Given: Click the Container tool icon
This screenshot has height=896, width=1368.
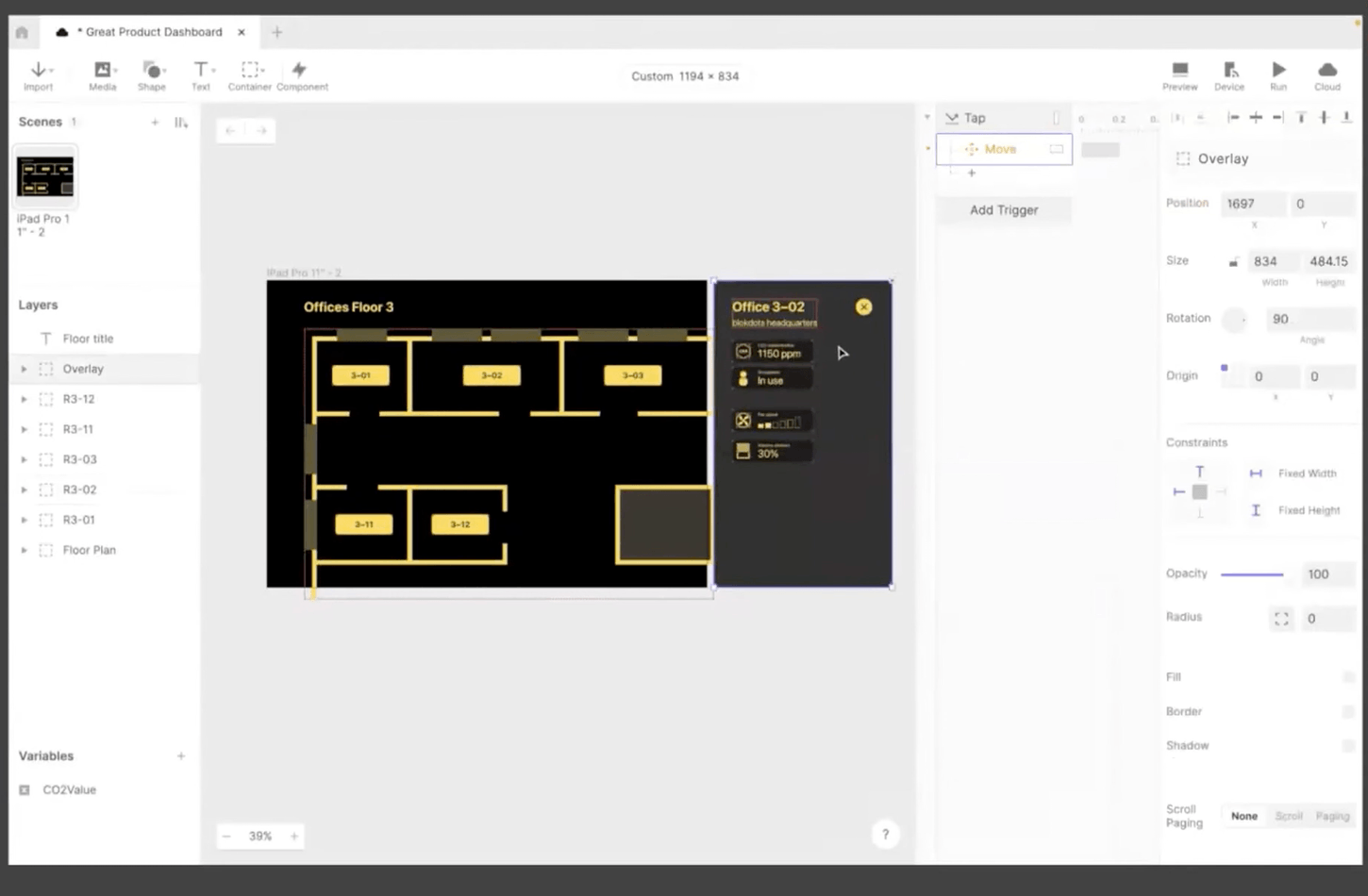Looking at the screenshot, I should click(250, 71).
